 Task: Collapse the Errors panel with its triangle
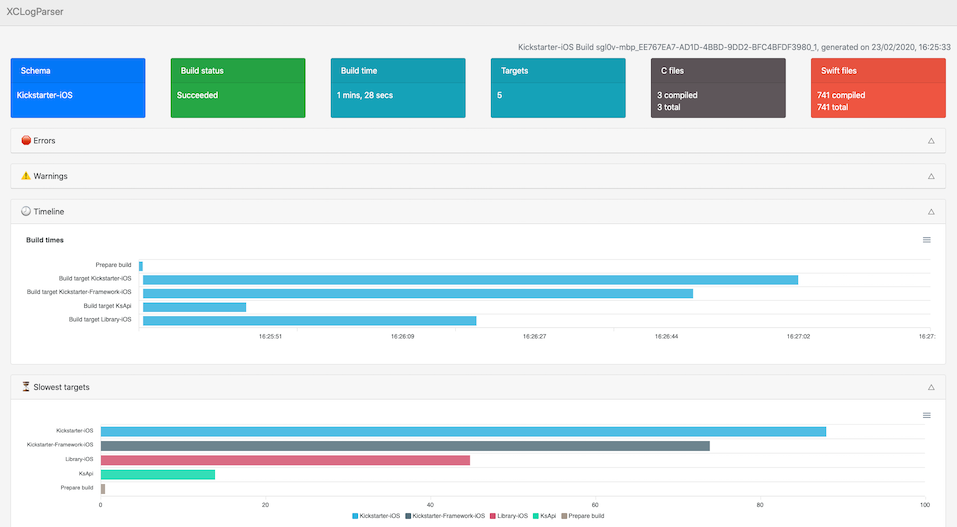tap(931, 141)
